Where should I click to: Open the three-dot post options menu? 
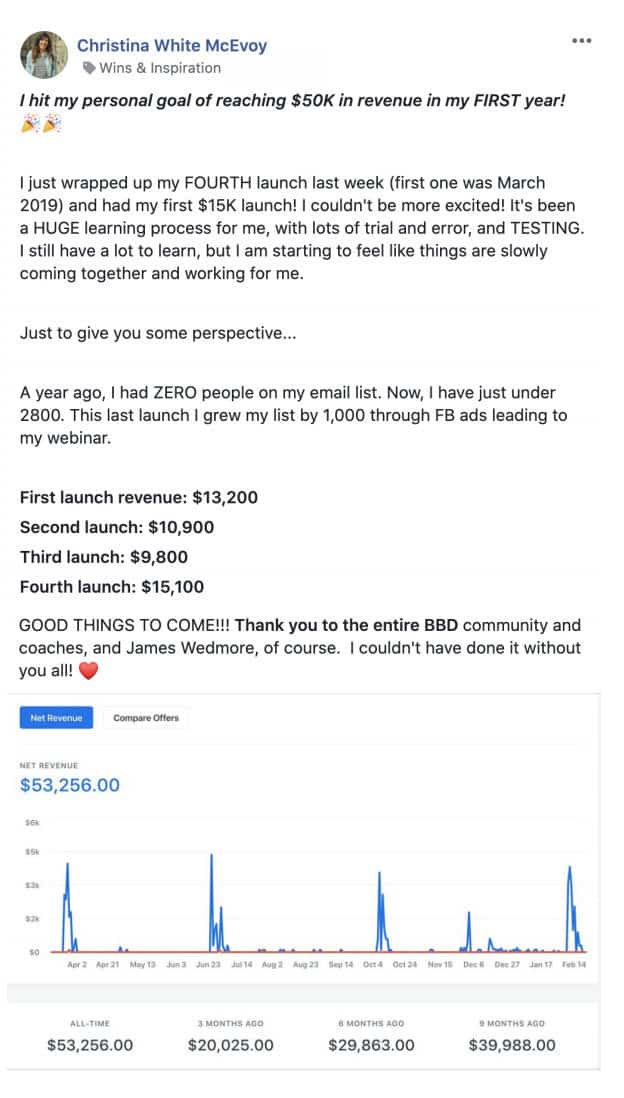click(581, 41)
